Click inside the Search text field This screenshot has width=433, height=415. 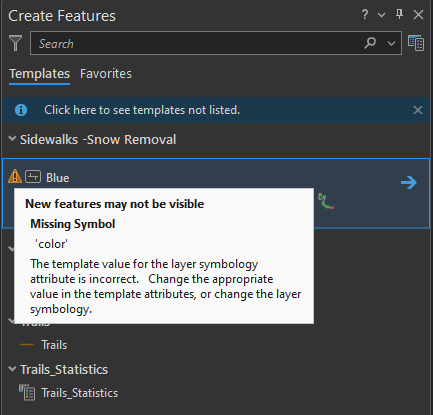point(197,43)
